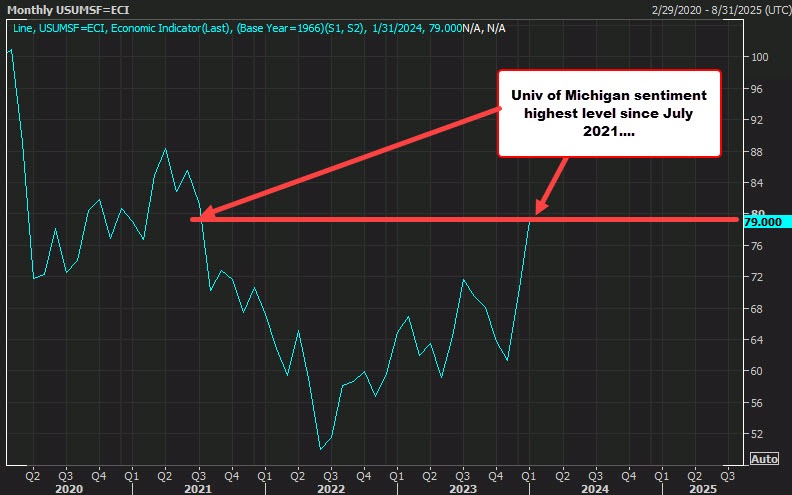Click the 2020 year label on time axis
Screen dimensions: 792x495
pyautogui.click(x=69, y=489)
